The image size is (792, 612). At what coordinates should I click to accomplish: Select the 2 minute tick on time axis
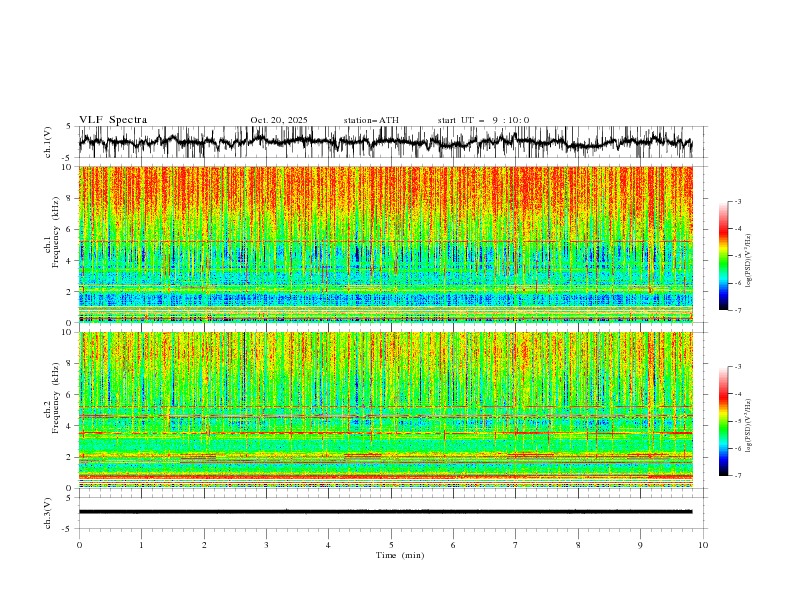(x=204, y=545)
